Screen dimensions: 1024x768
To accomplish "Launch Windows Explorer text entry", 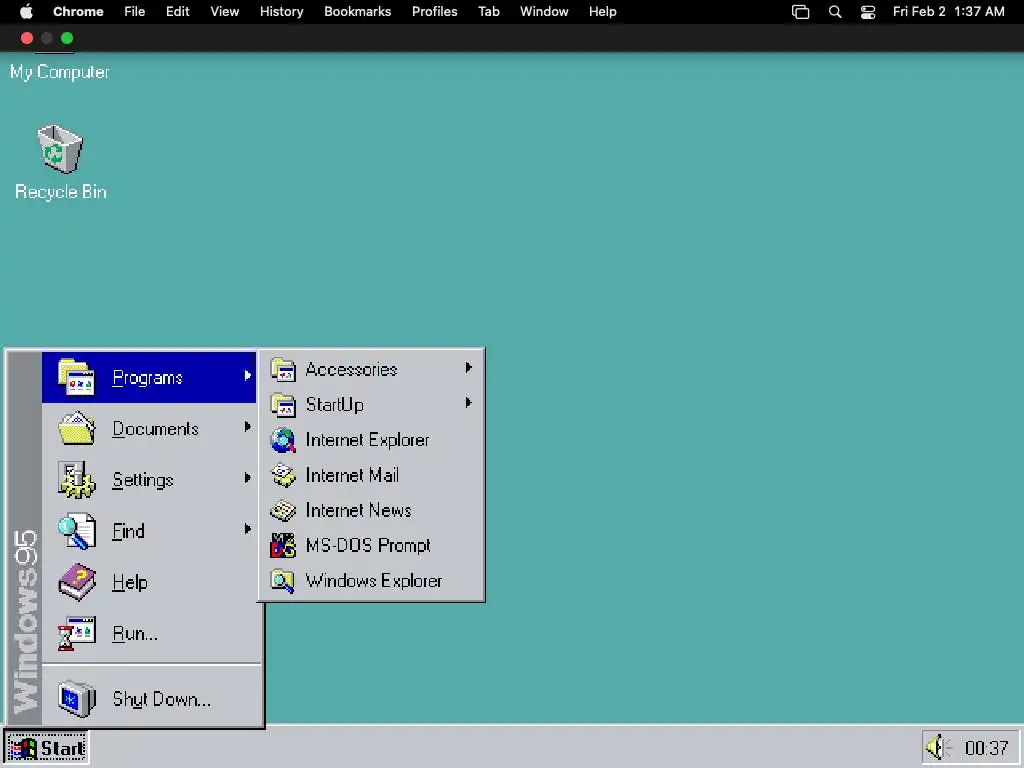I will (x=374, y=581).
